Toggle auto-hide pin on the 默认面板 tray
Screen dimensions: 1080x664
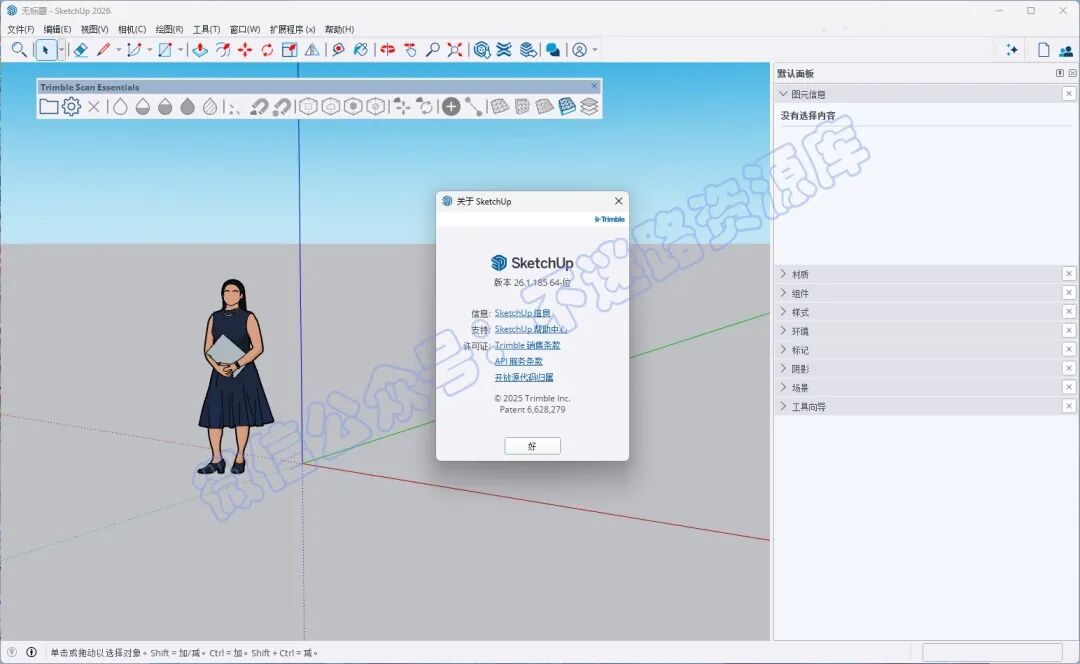1060,73
